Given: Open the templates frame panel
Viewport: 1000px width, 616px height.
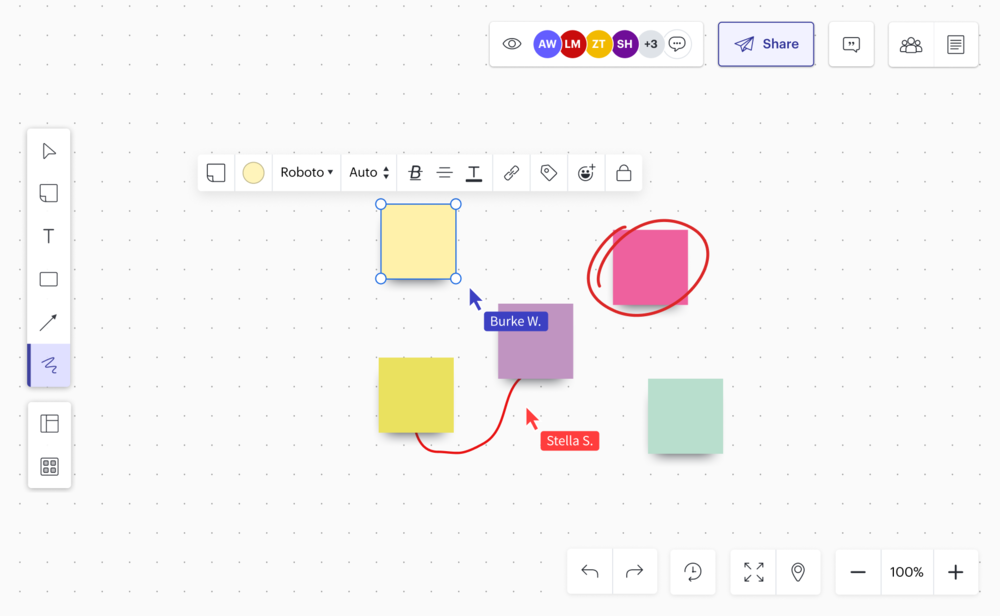Looking at the screenshot, I should tap(49, 424).
